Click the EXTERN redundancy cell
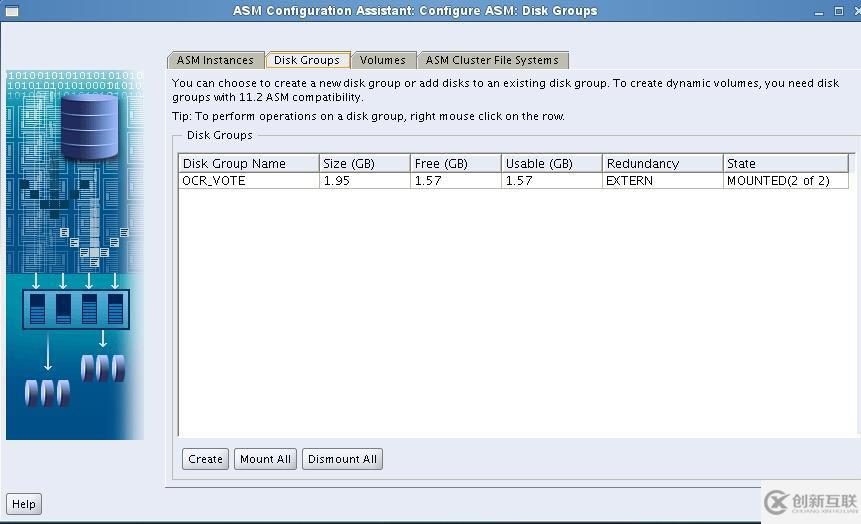The image size is (861, 524). pyautogui.click(x=663, y=181)
